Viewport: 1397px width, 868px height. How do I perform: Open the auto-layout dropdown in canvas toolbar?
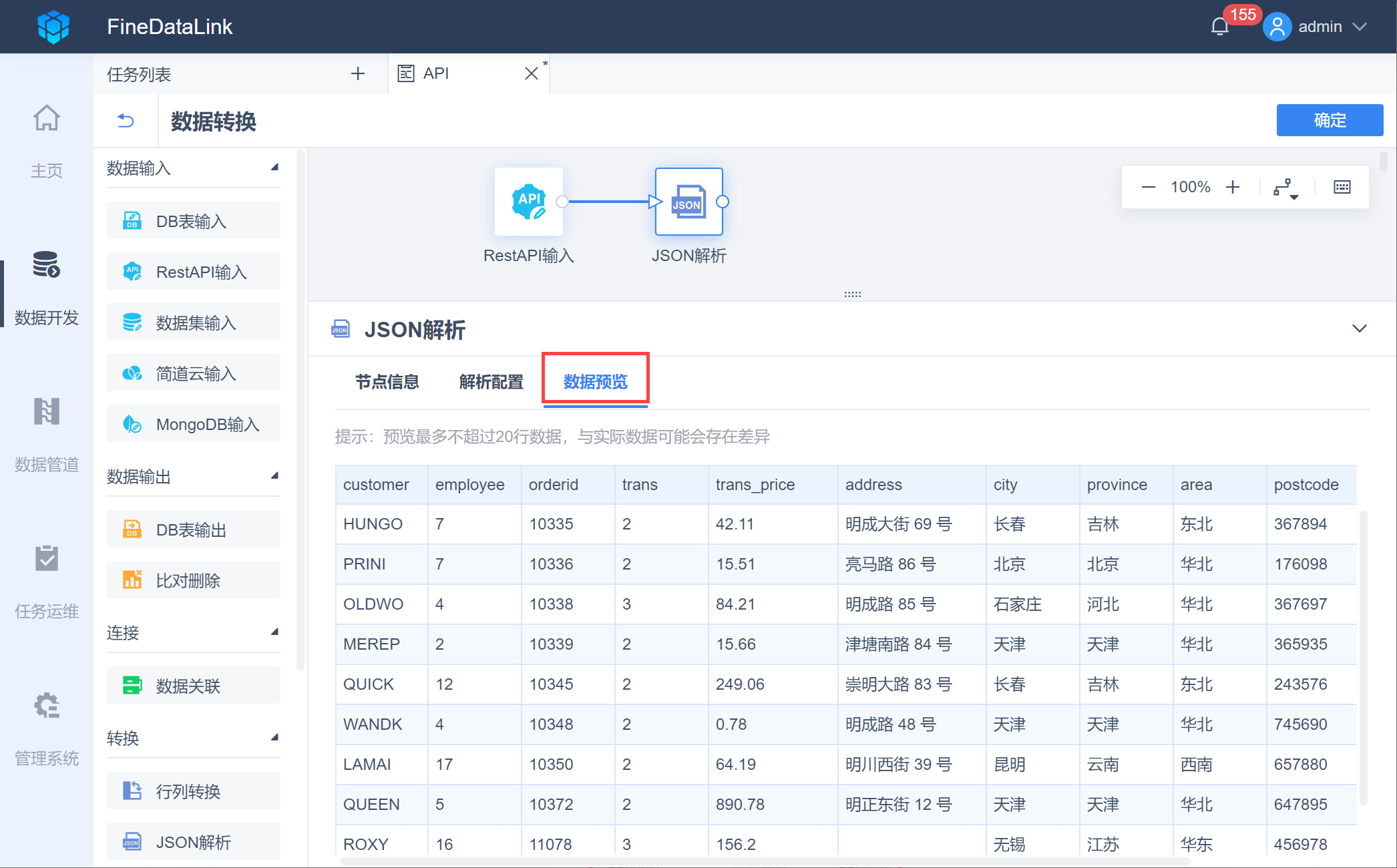[1285, 188]
